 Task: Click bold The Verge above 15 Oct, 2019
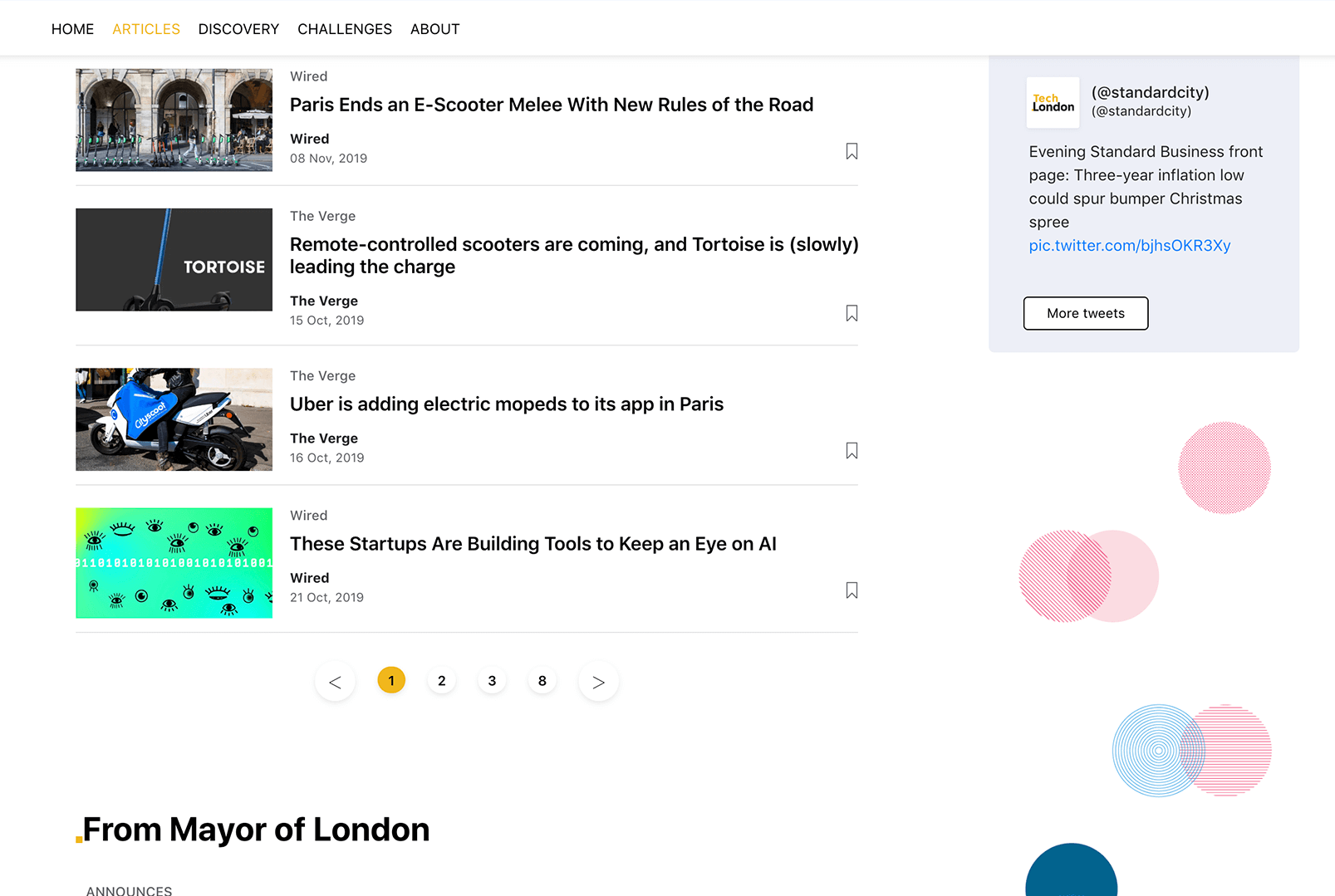[324, 301]
